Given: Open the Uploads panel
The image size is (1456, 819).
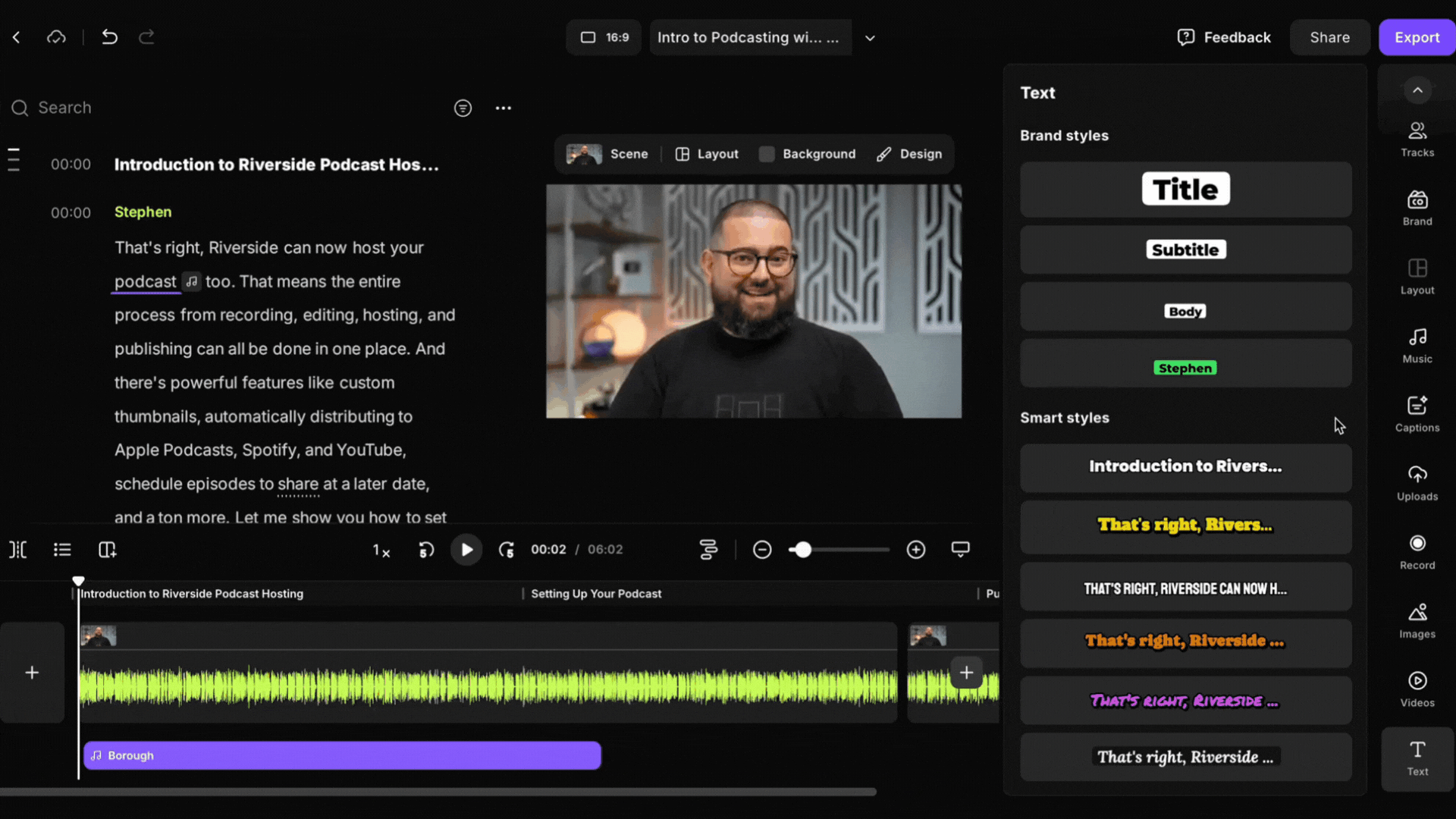Looking at the screenshot, I should pyautogui.click(x=1417, y=483).
